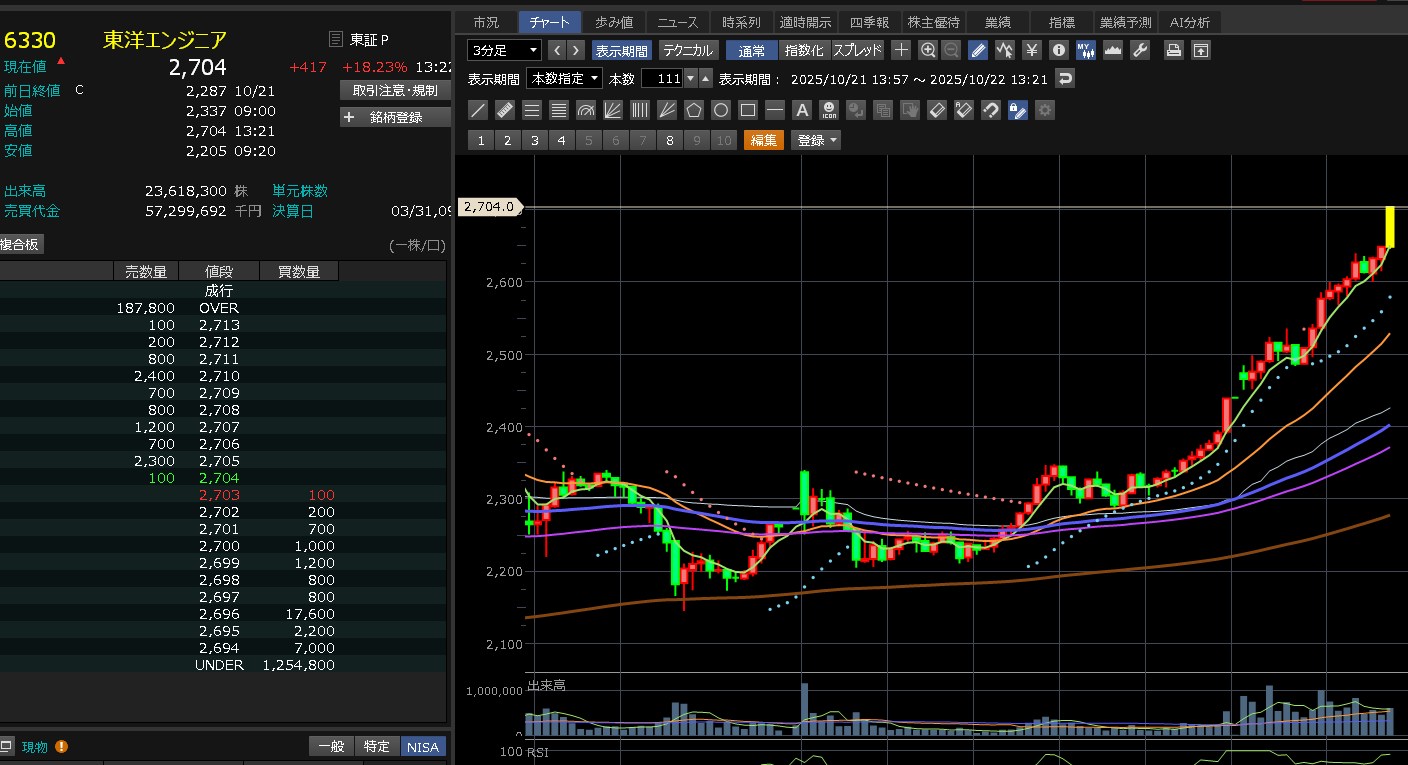
Task: Expand the 登録 dropdown menu
Action: 816,141
